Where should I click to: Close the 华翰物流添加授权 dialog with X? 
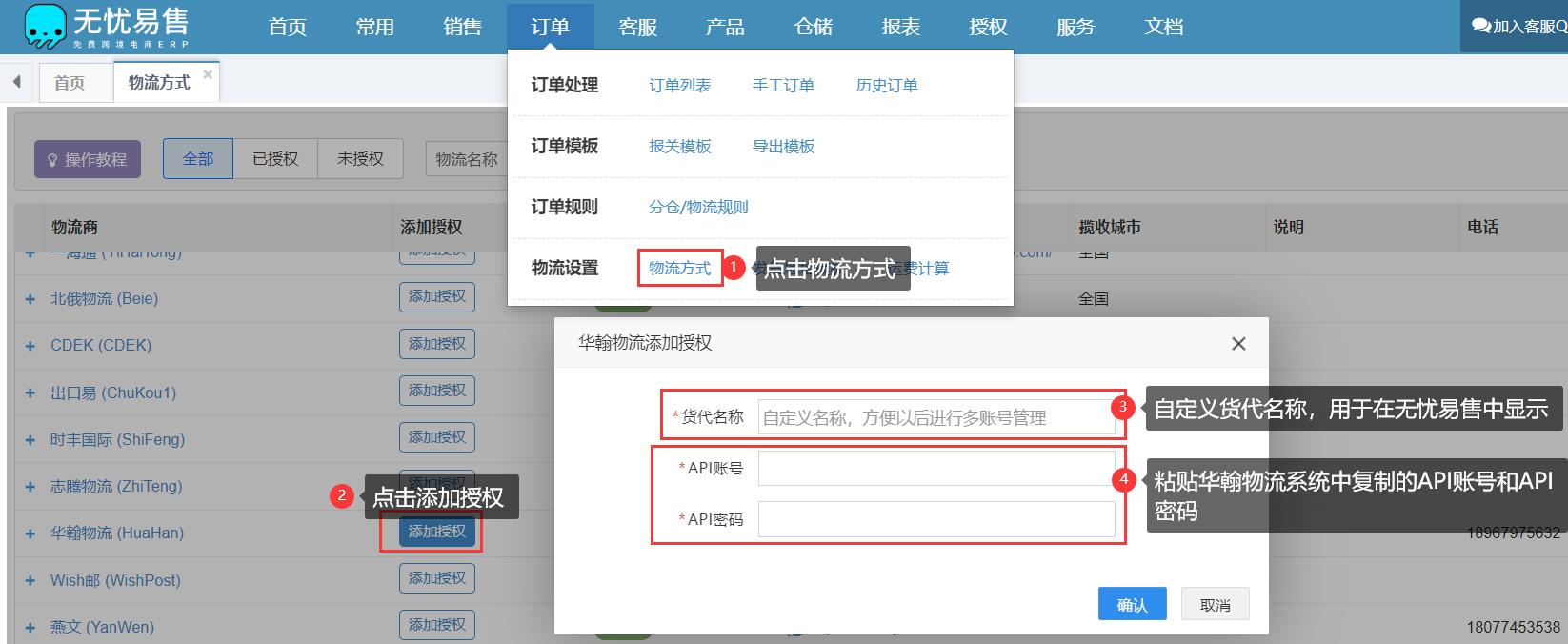tap(1238, 344)
